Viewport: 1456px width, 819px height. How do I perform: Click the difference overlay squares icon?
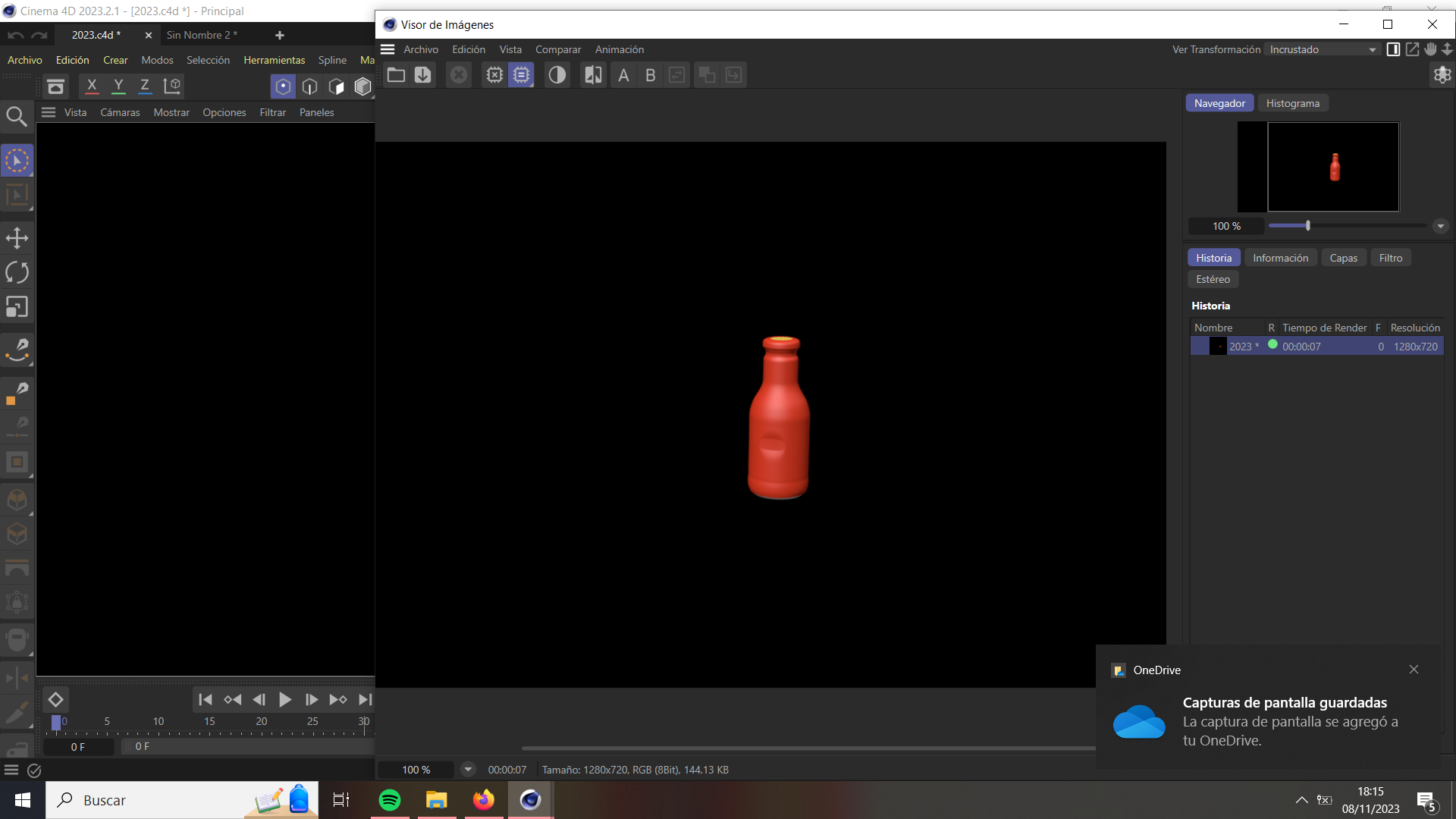[x=707, y=75]
